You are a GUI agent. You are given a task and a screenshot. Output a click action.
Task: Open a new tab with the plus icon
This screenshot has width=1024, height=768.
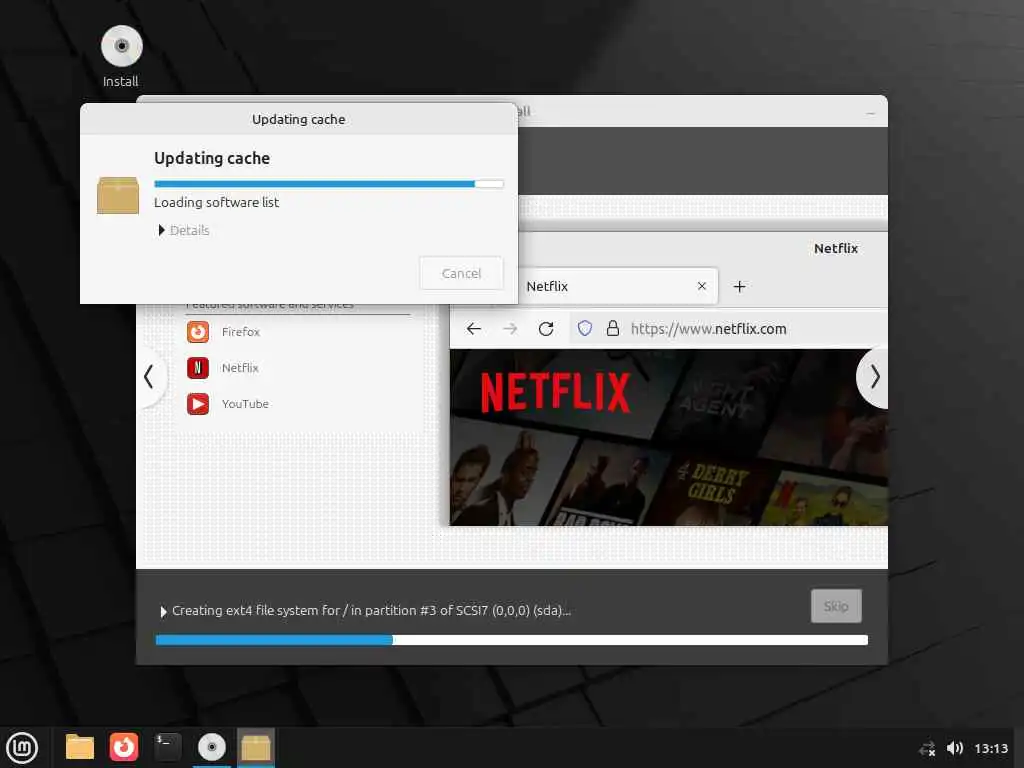click(739, 286)
